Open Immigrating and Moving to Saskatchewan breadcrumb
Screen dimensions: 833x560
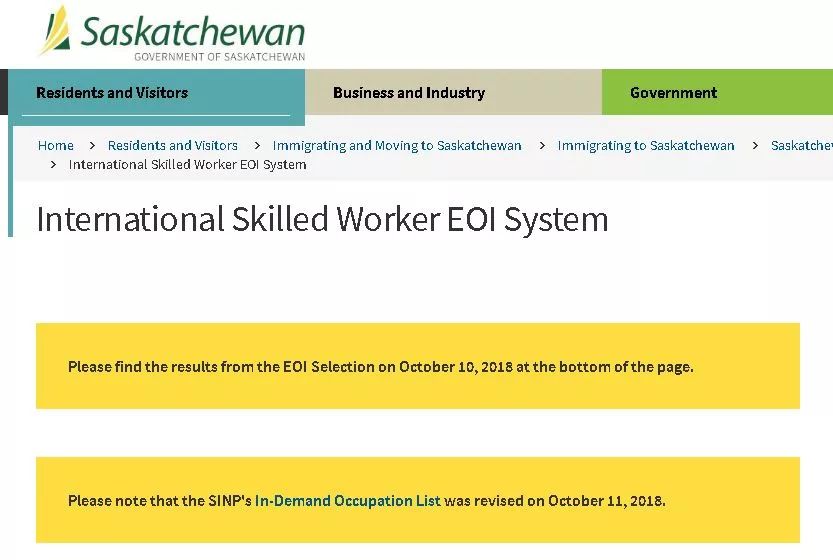(397, 145)
